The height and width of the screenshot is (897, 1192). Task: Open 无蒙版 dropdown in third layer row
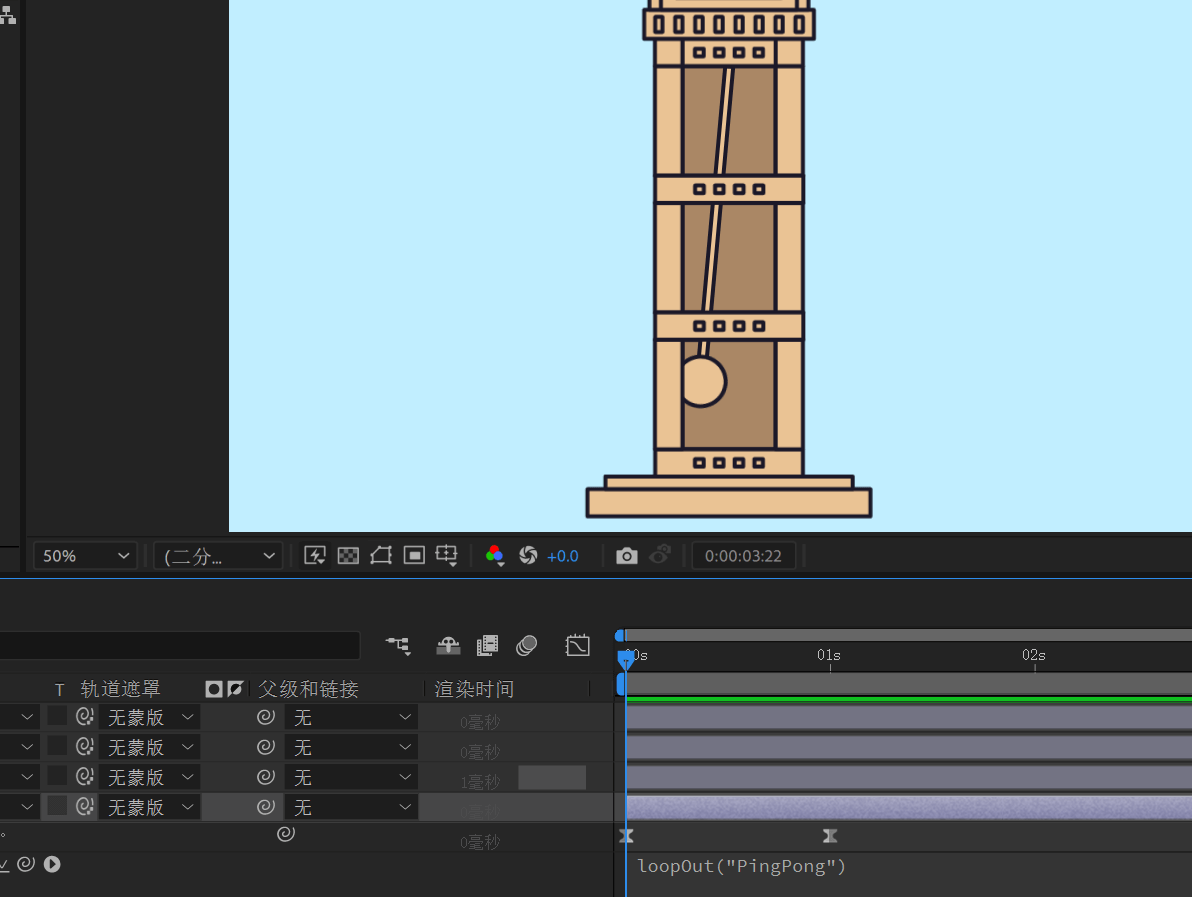[150, 777]
